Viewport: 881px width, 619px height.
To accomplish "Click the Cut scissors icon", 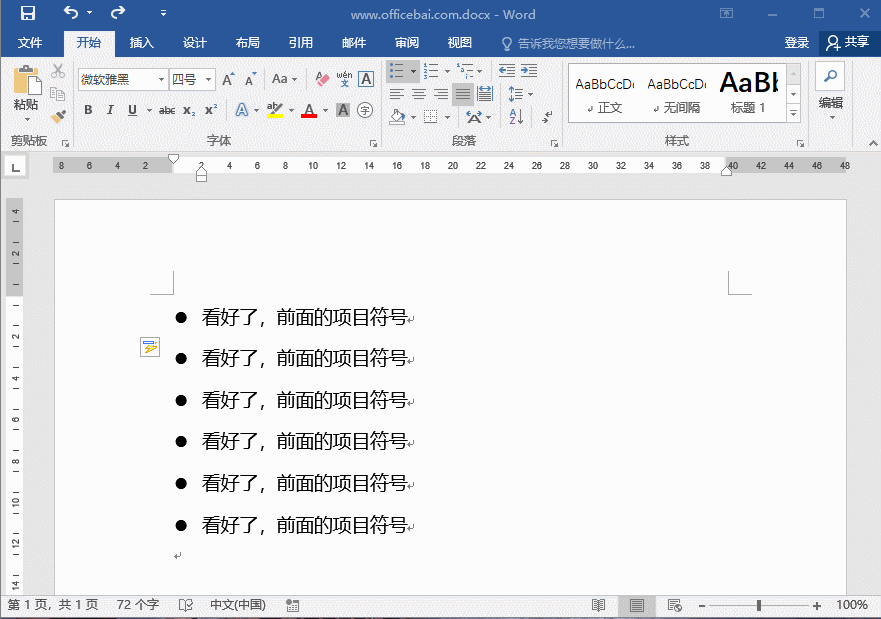I will [x=58, y=71].
